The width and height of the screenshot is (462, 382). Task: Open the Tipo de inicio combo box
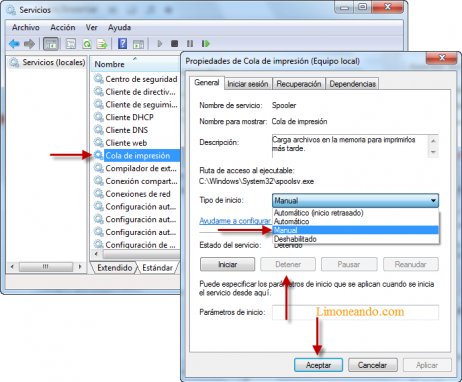pyautogui.click(x=355, y=201)
